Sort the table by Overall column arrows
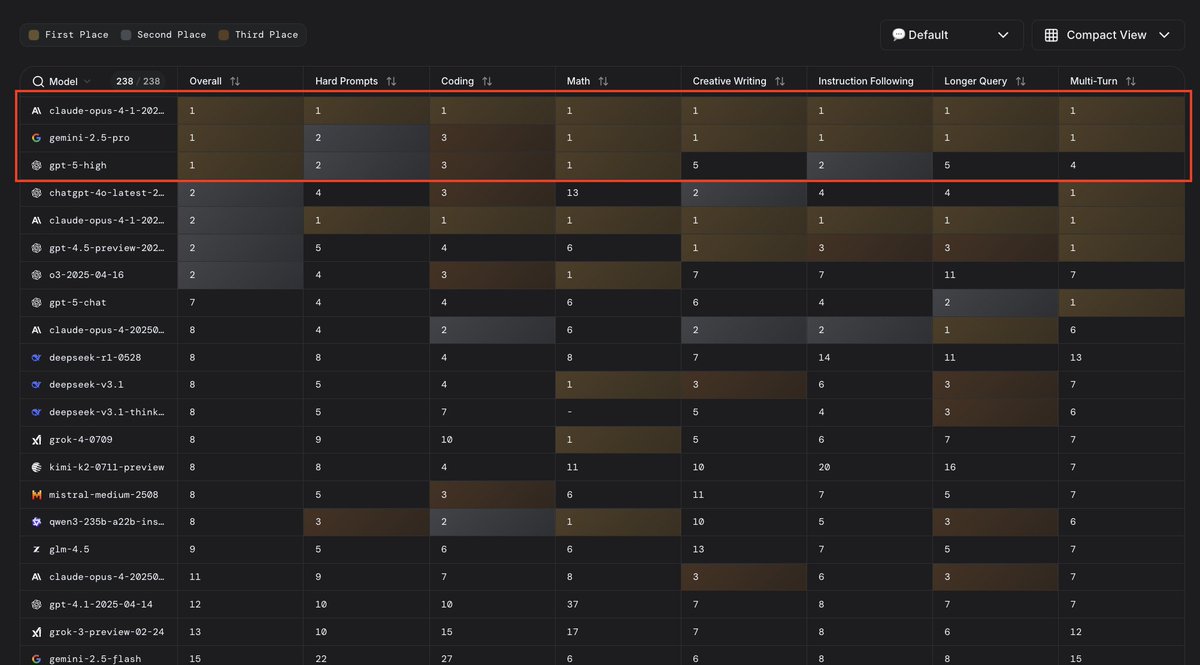This screenshot has height=665, width=1200. [x=235, y=81]
